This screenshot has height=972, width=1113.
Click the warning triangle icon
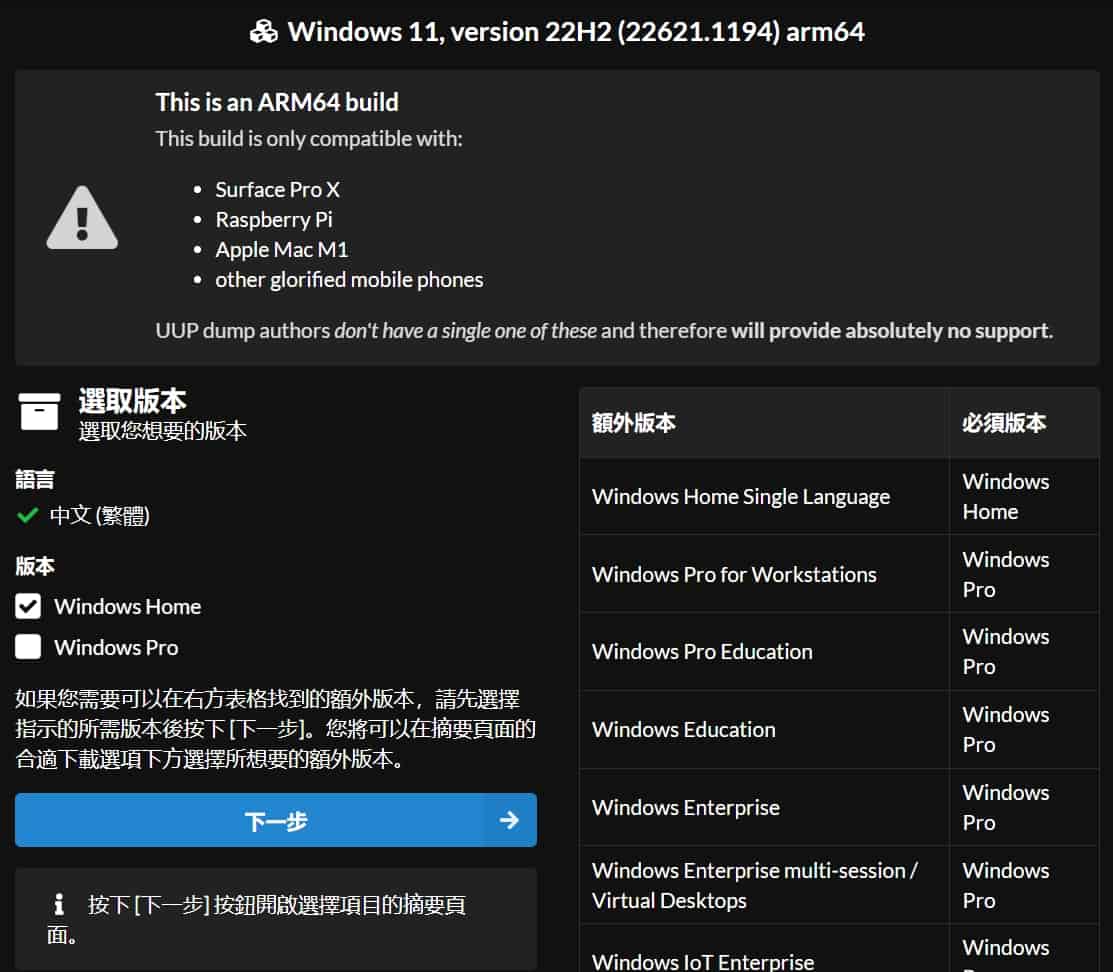click(x=82, y=218)
